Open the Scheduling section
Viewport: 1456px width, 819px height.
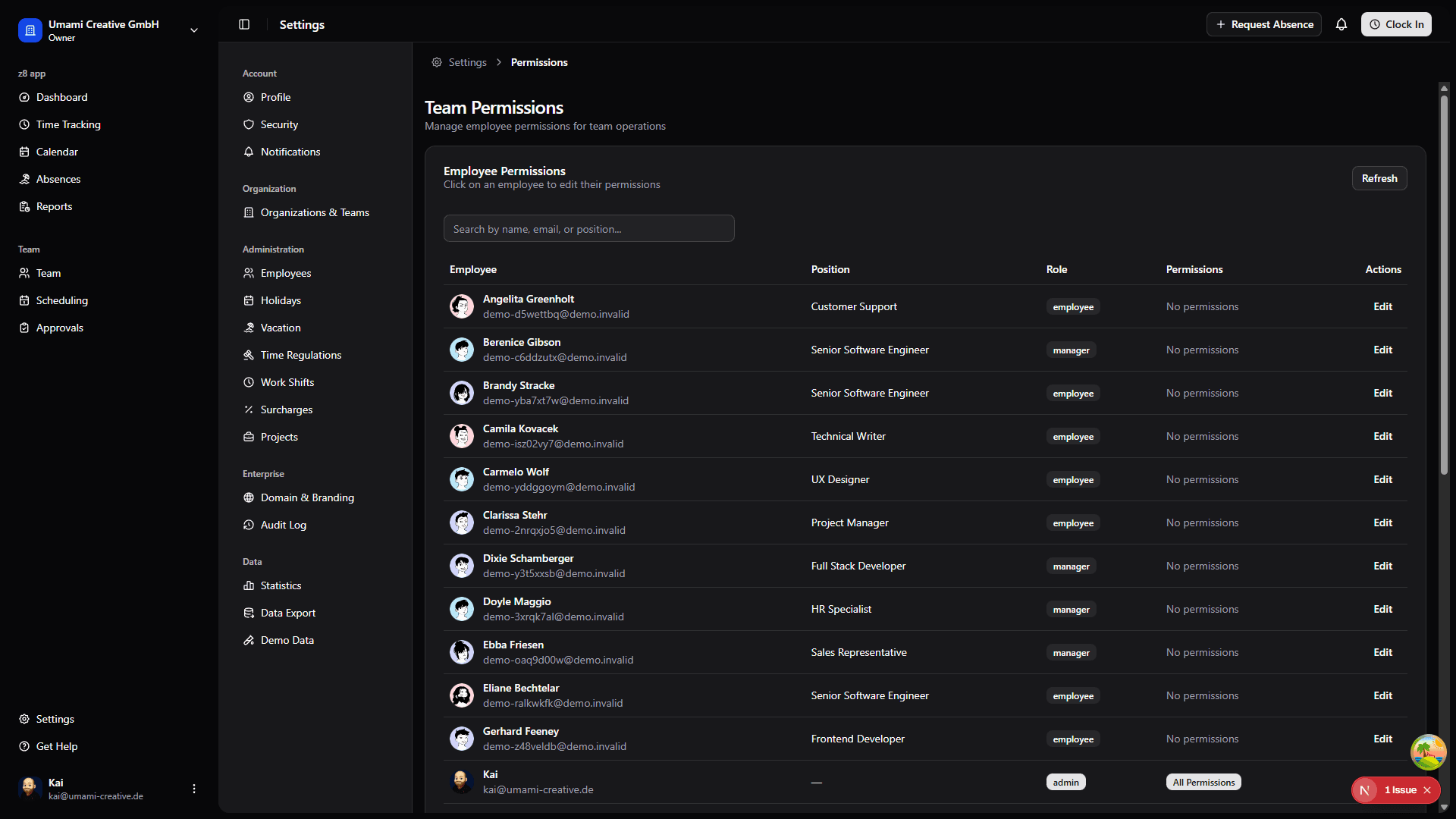(61, 300)
